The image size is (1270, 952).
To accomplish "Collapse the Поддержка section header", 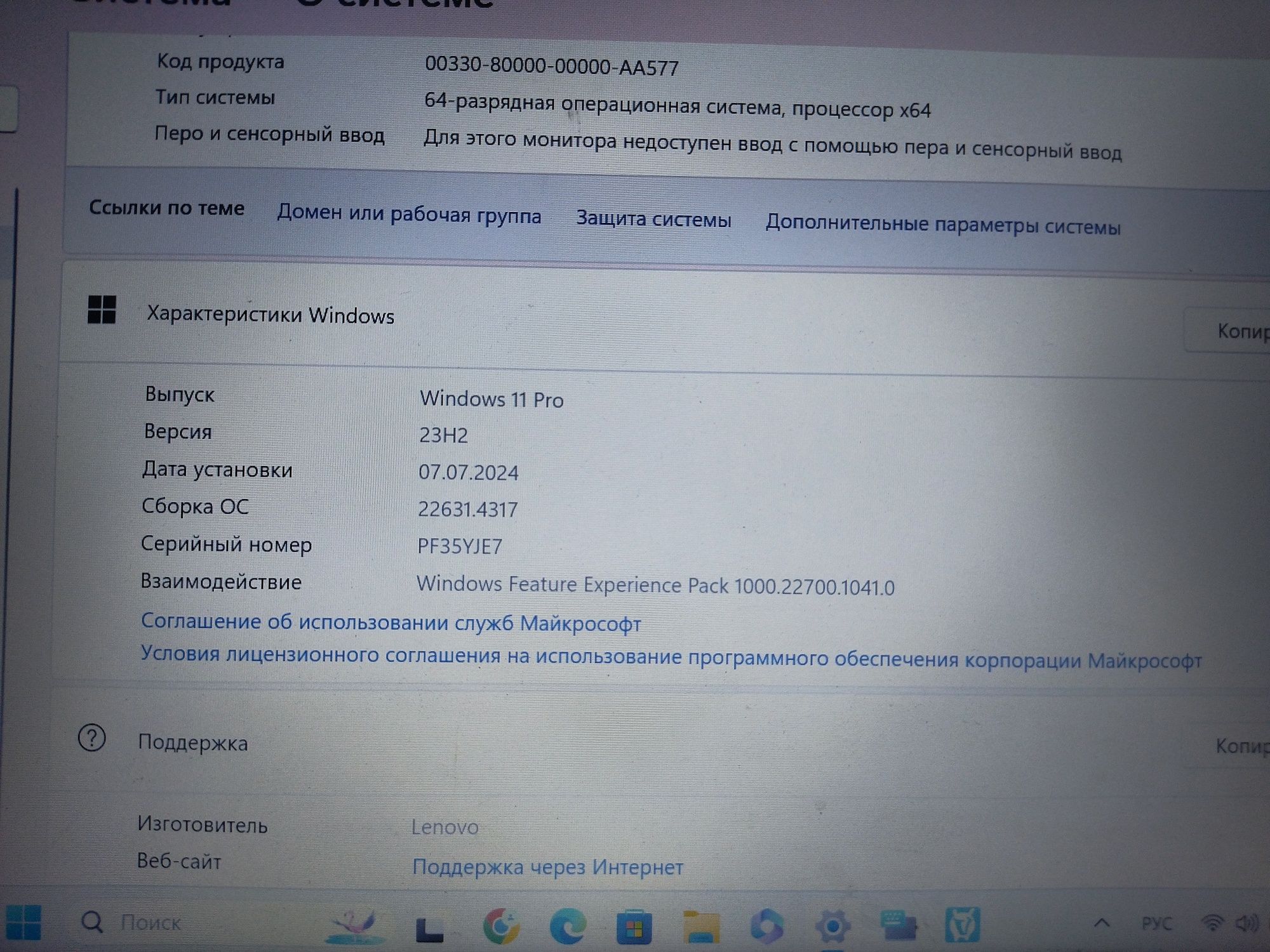I will tap(660, 743).
